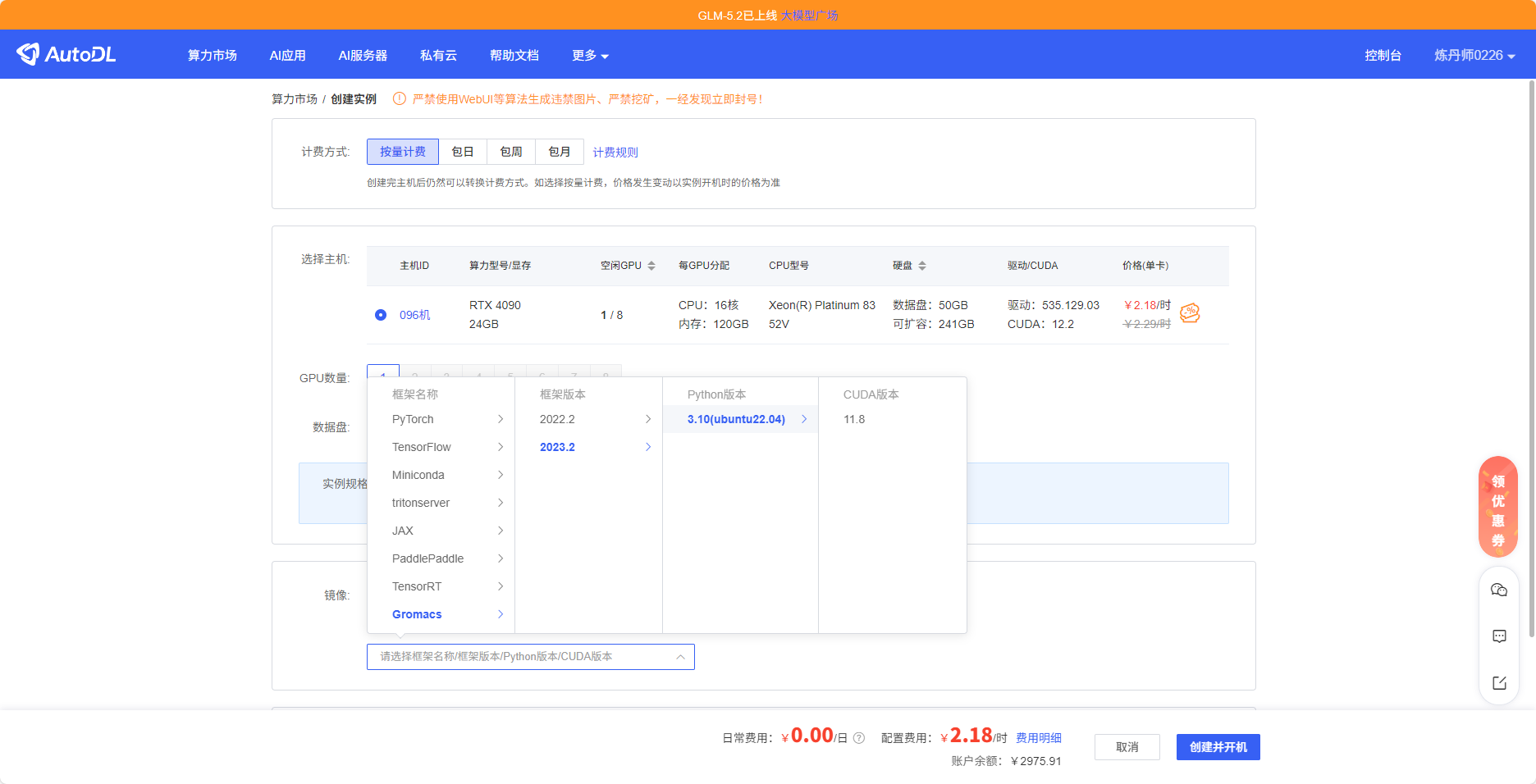The height and width of the screenshot is (784, 1536).
Task: Open the 计费规则 billing rules link
Action: tap(615, 153)
